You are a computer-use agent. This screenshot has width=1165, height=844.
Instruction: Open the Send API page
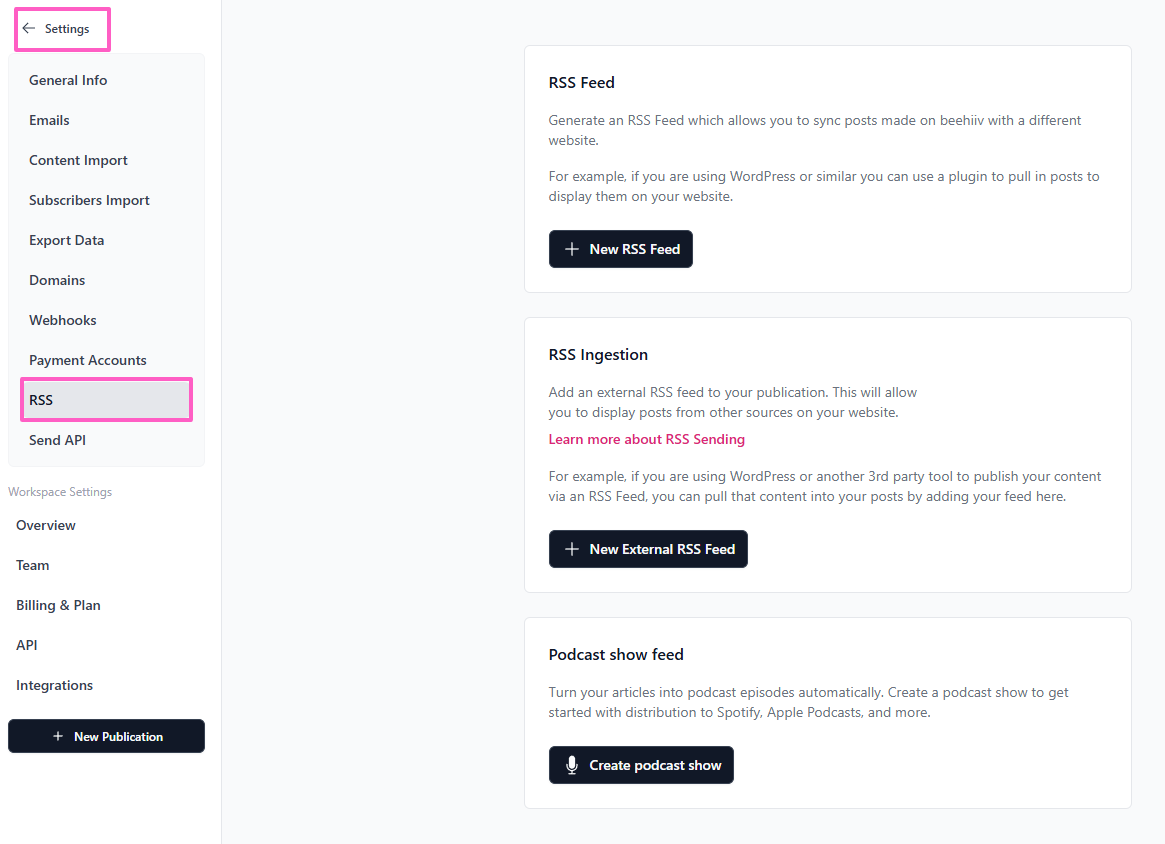pos(57,440)
